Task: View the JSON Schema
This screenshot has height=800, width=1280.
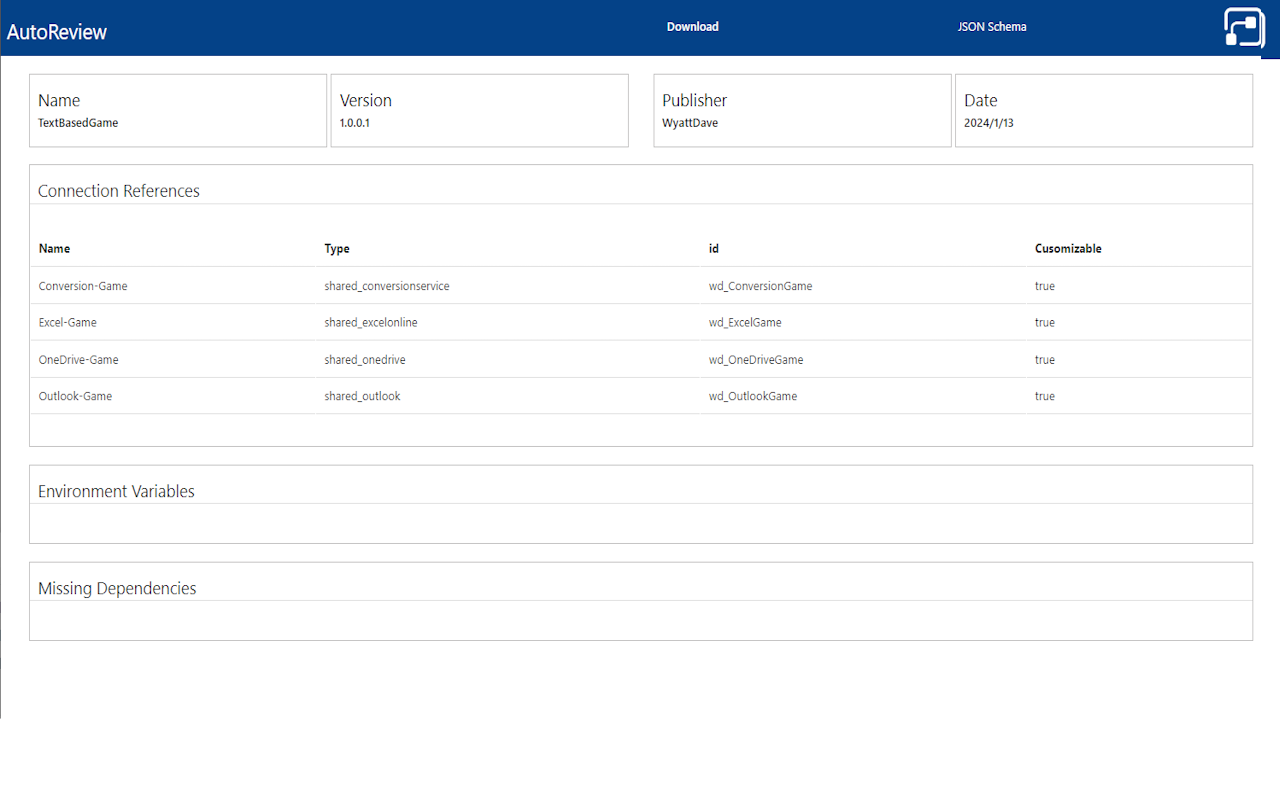Action: point(992,27)
